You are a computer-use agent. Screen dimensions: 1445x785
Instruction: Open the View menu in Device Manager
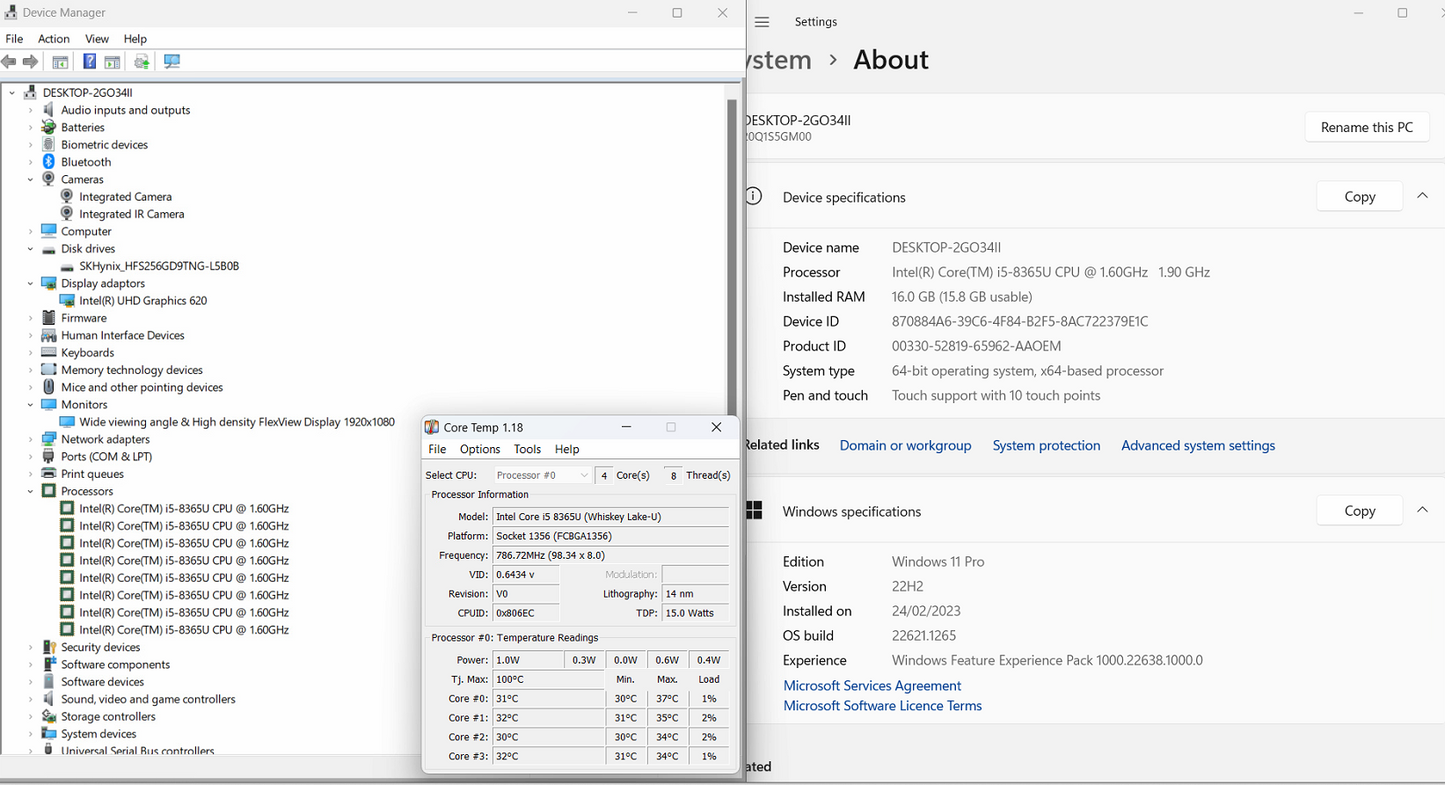point(97,38)
